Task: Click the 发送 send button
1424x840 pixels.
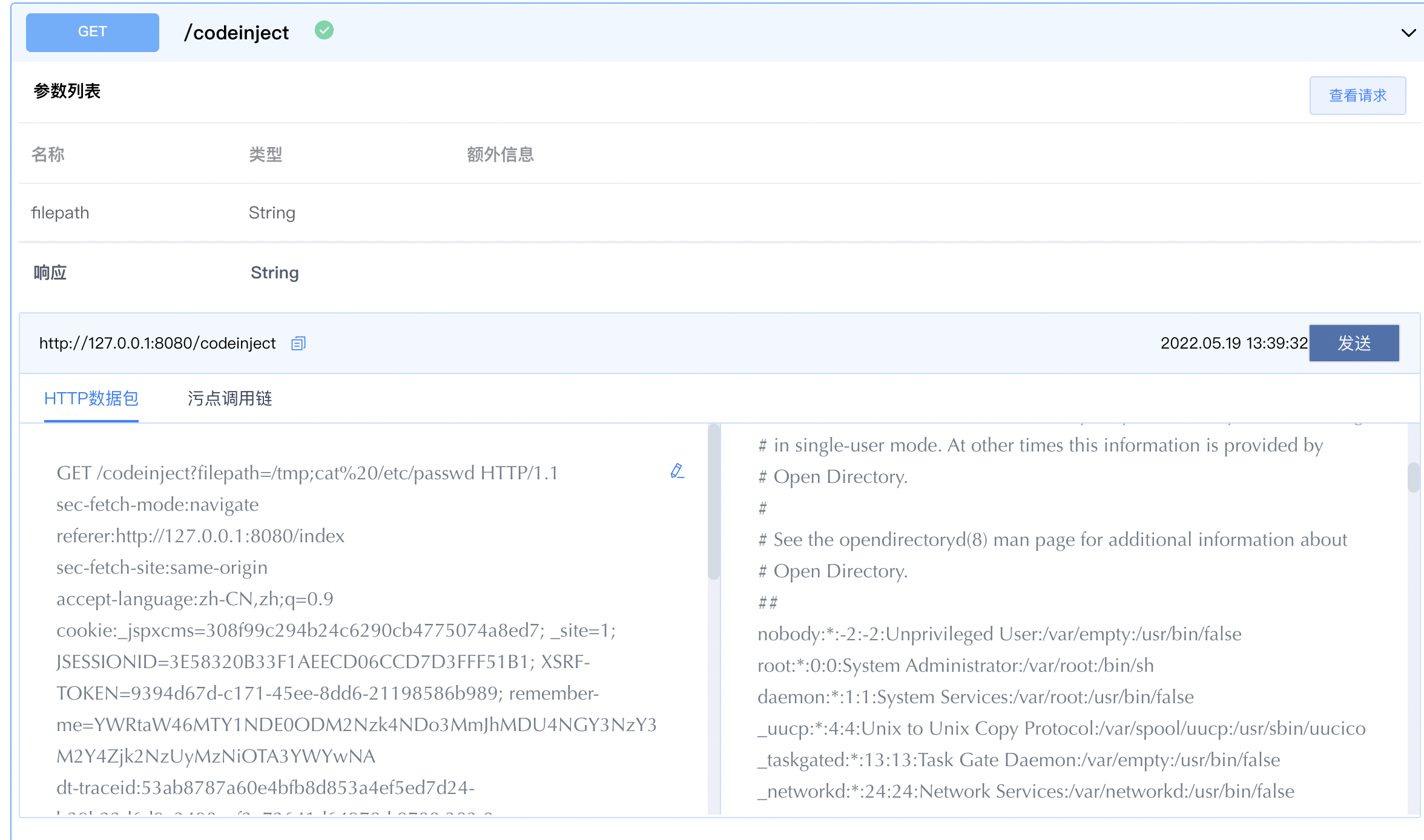Action: coord(1354,343)
